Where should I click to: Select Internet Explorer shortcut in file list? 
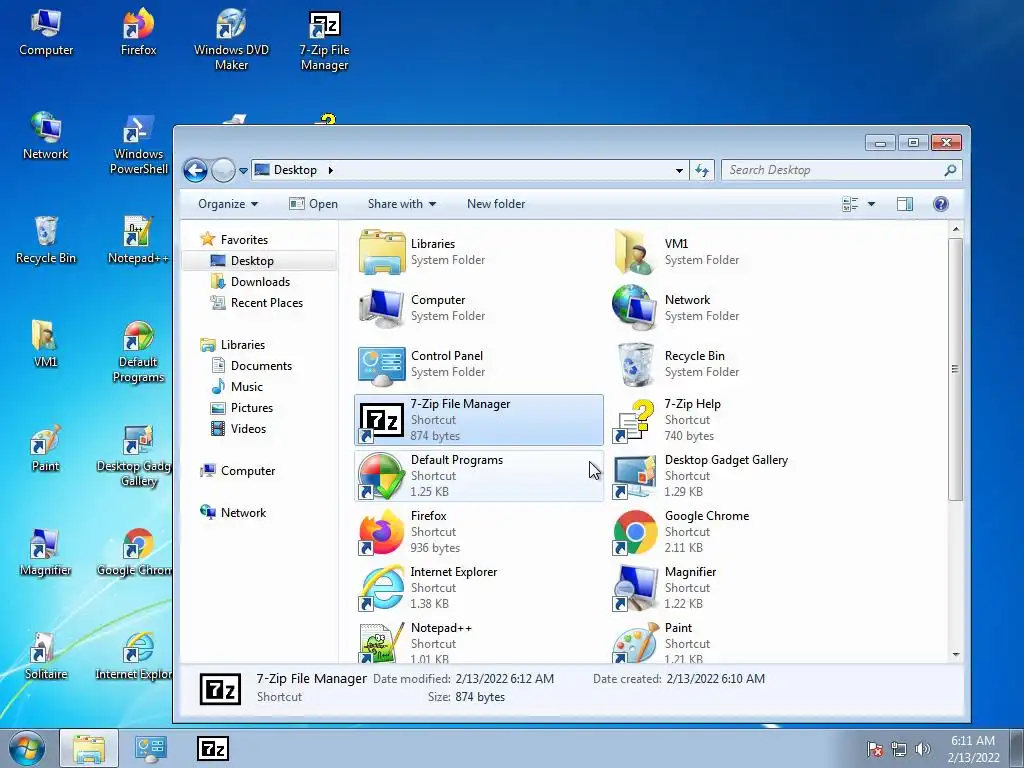coord(479,588)
